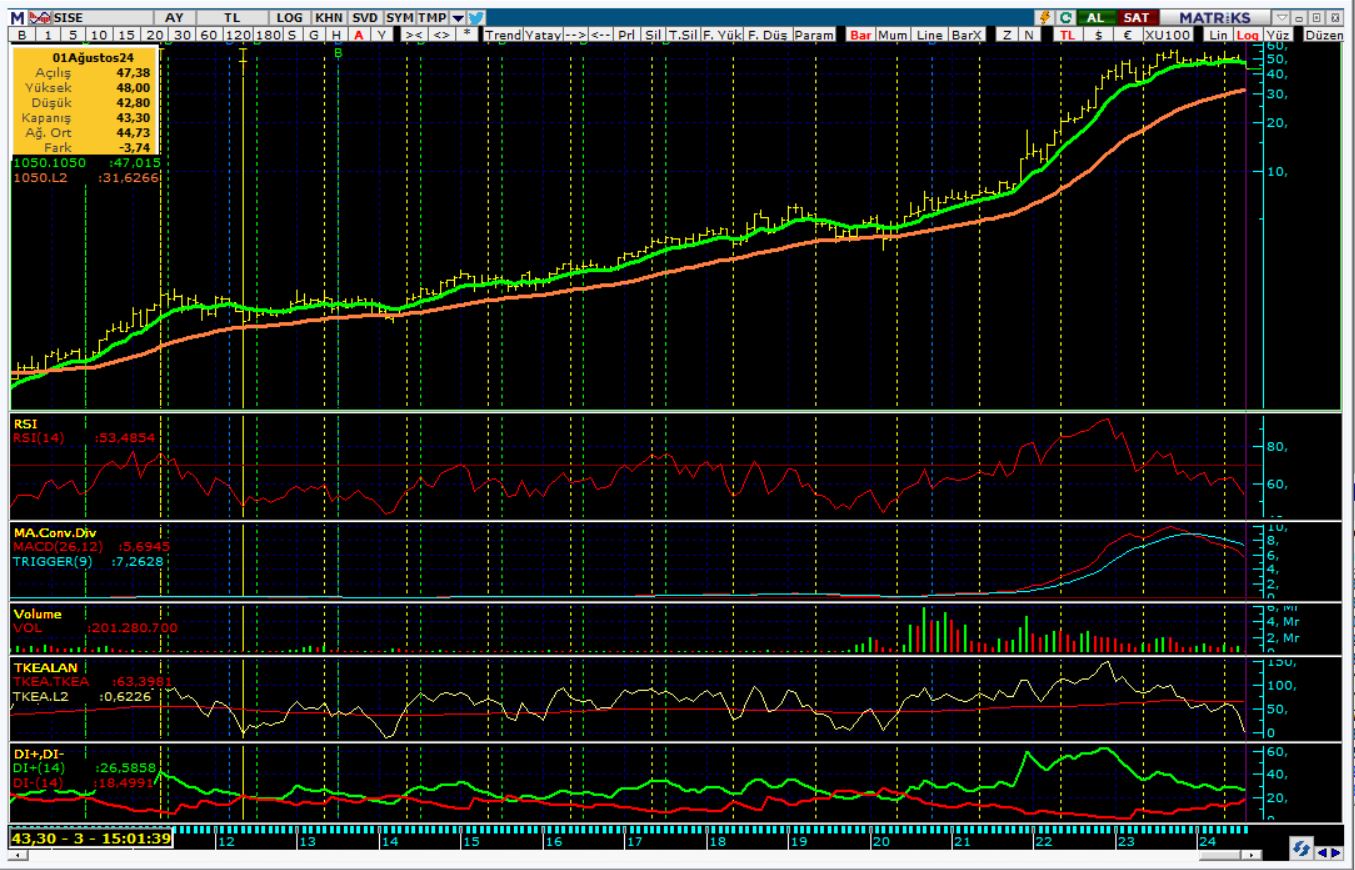Click the asterisk * toolbar icon
The height and width of the screenshot is (870, 1355).
click(466, 34)
